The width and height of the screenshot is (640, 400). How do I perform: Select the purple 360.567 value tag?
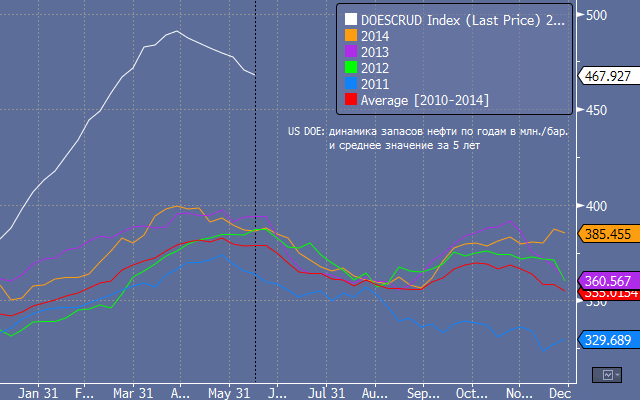pos(610,280)
